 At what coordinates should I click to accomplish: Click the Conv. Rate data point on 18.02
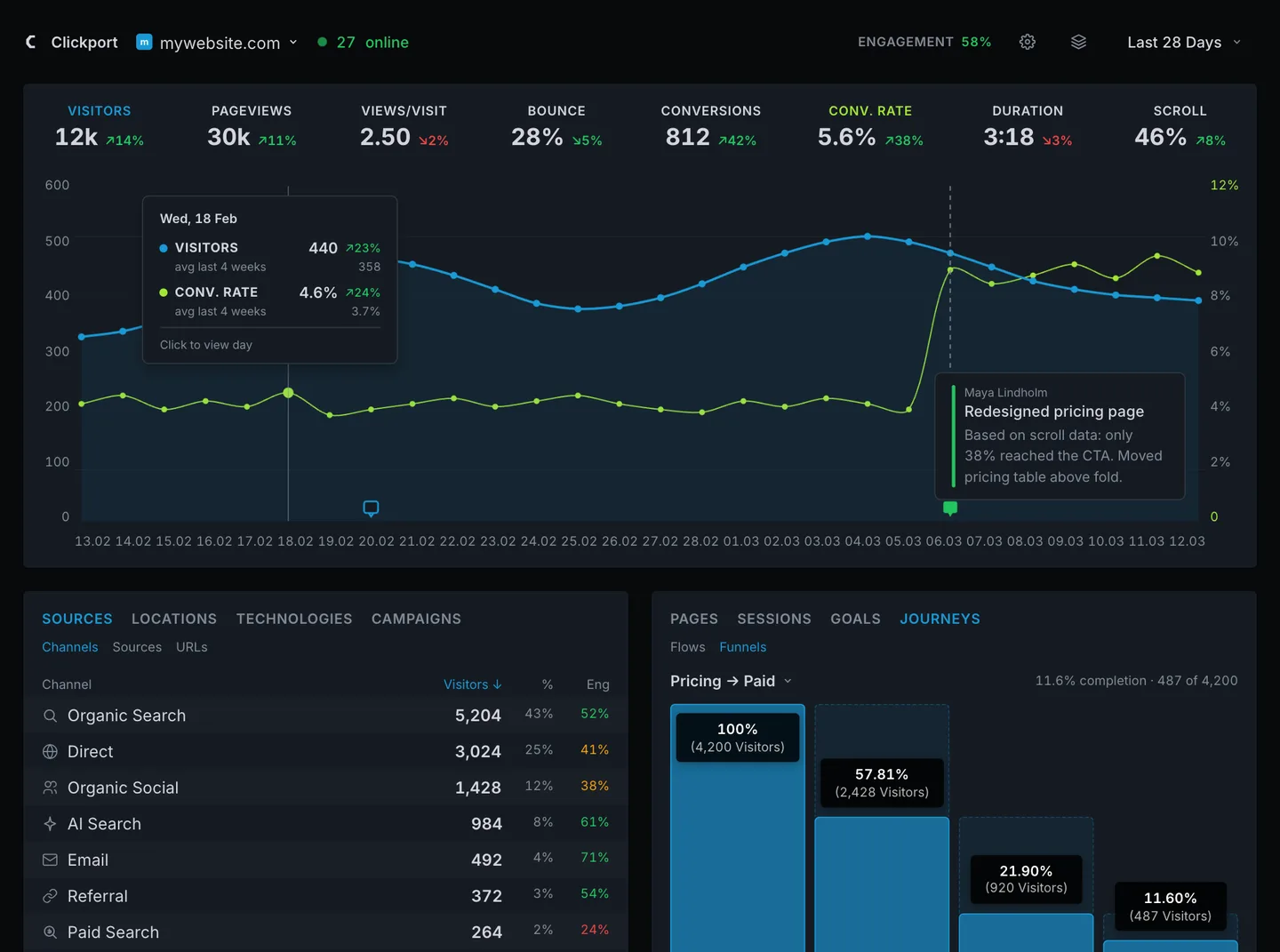pyautogui.click(x=288, y=393)
